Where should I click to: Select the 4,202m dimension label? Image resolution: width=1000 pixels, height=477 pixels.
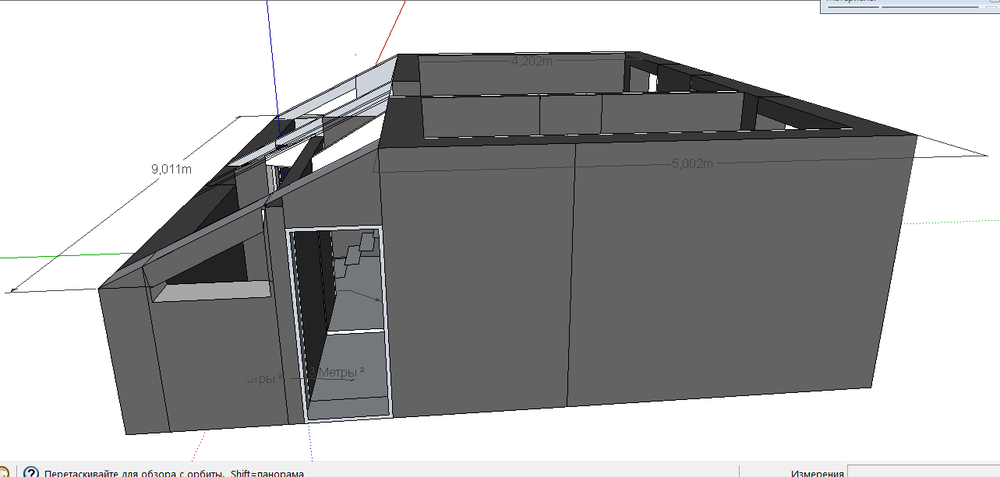pyautogui.click(x=531, y=61)
